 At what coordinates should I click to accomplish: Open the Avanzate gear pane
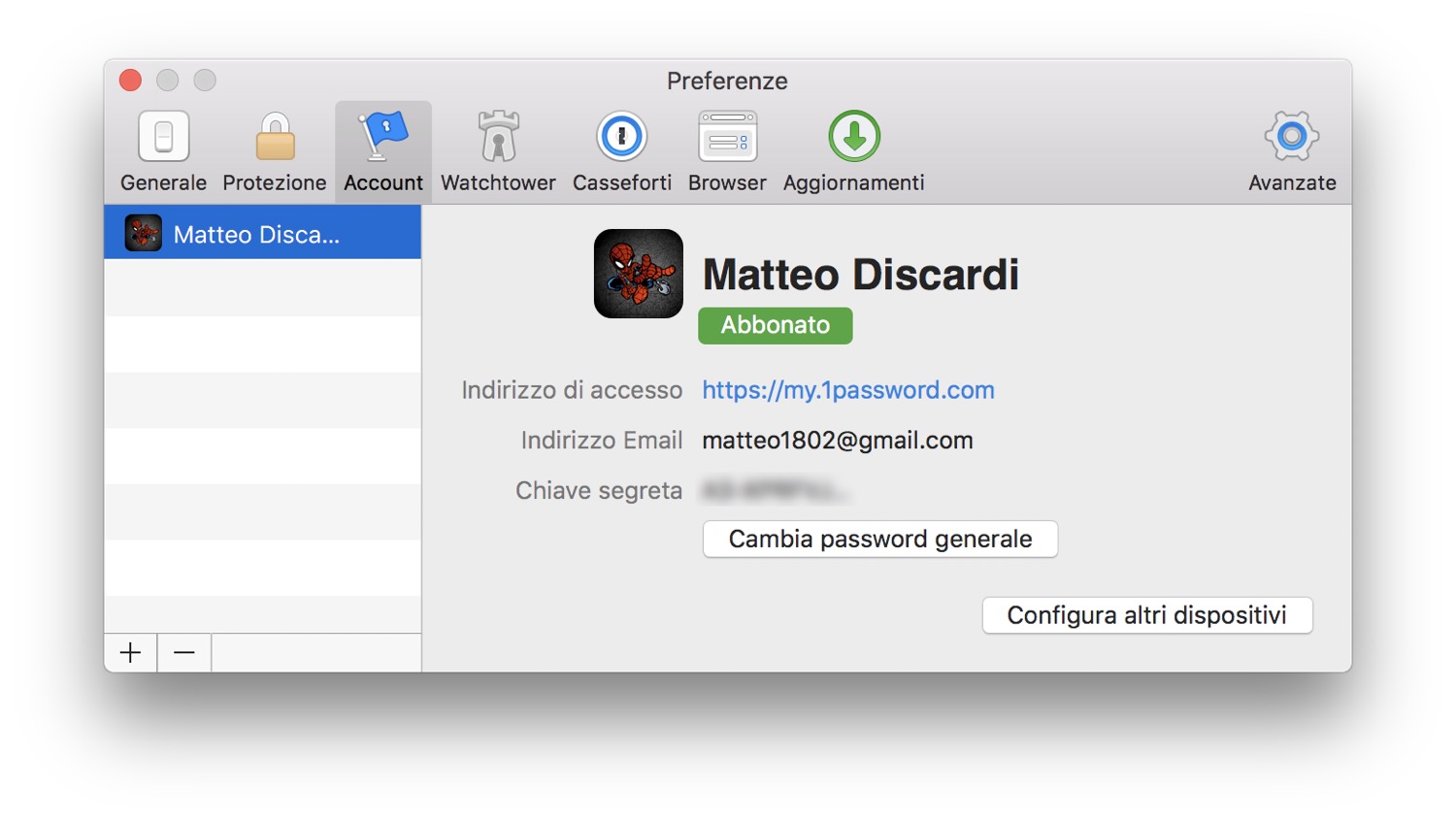point(1291,150)
